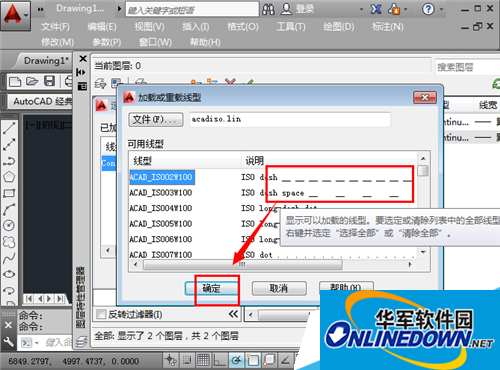Open the 格式(O) menu

coord(243,27)
